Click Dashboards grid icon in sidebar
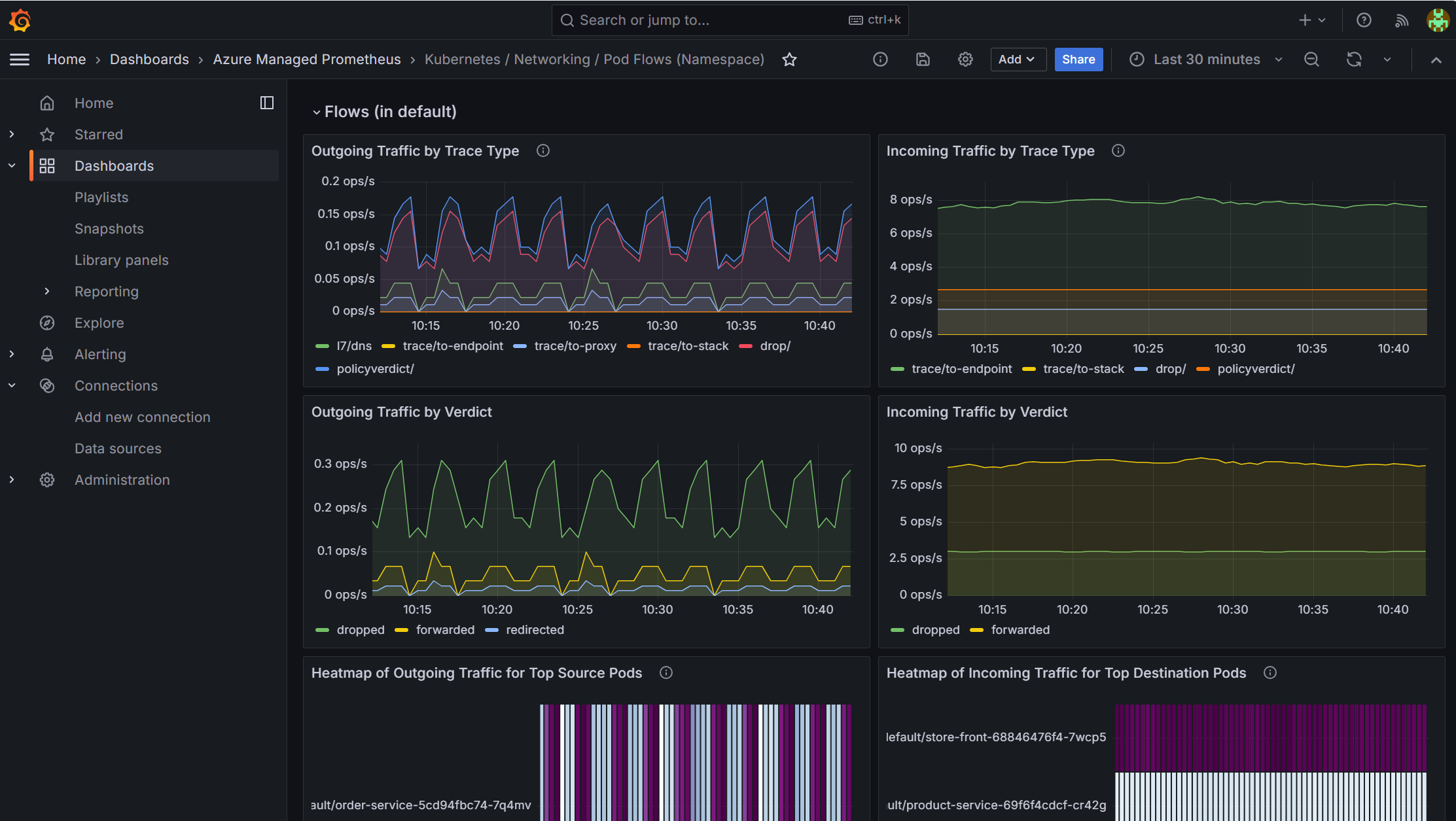 pyautogui.click(x=47, y=166)
